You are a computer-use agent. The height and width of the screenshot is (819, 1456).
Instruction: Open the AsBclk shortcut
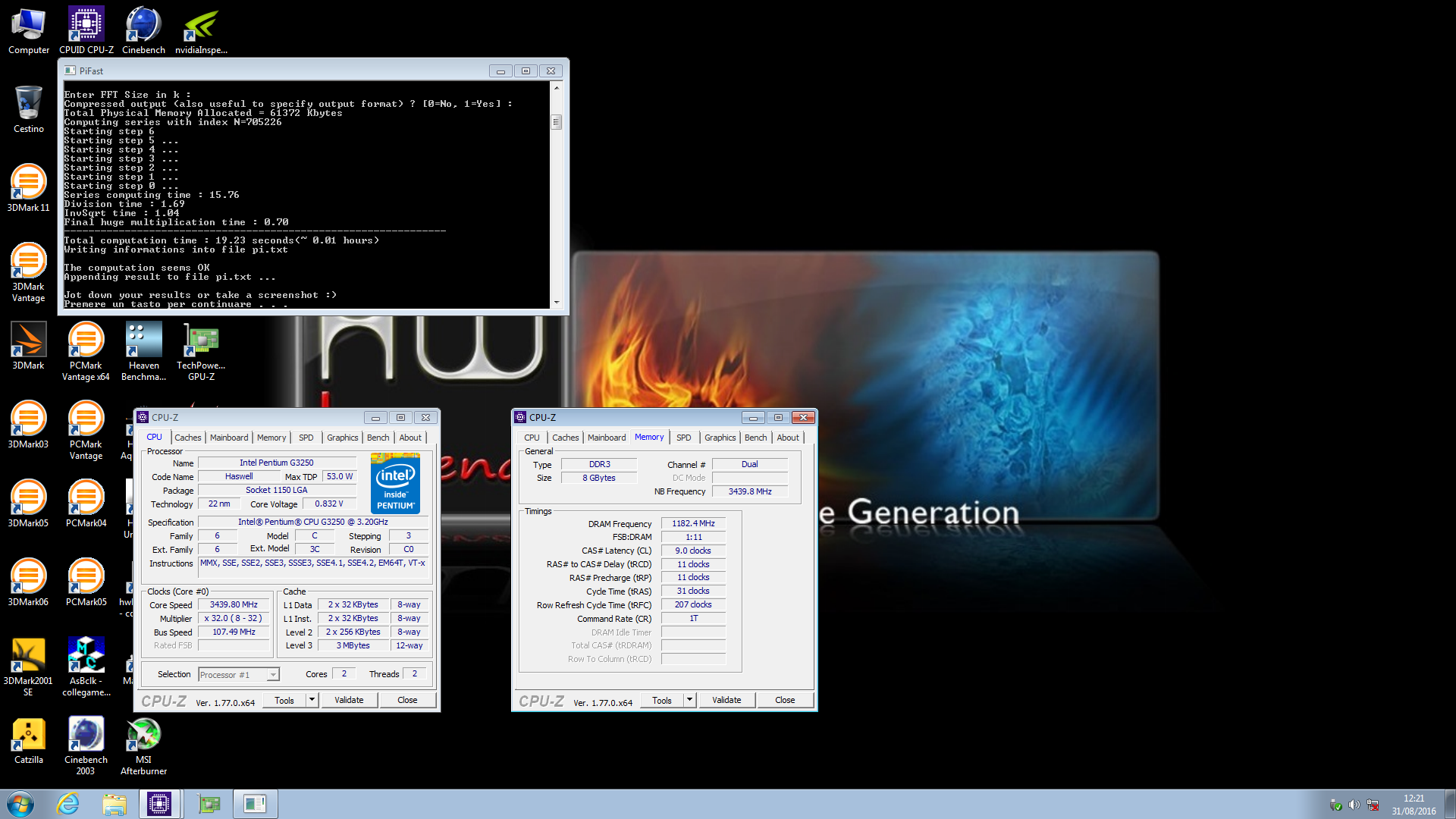click(x=86, y=666)
